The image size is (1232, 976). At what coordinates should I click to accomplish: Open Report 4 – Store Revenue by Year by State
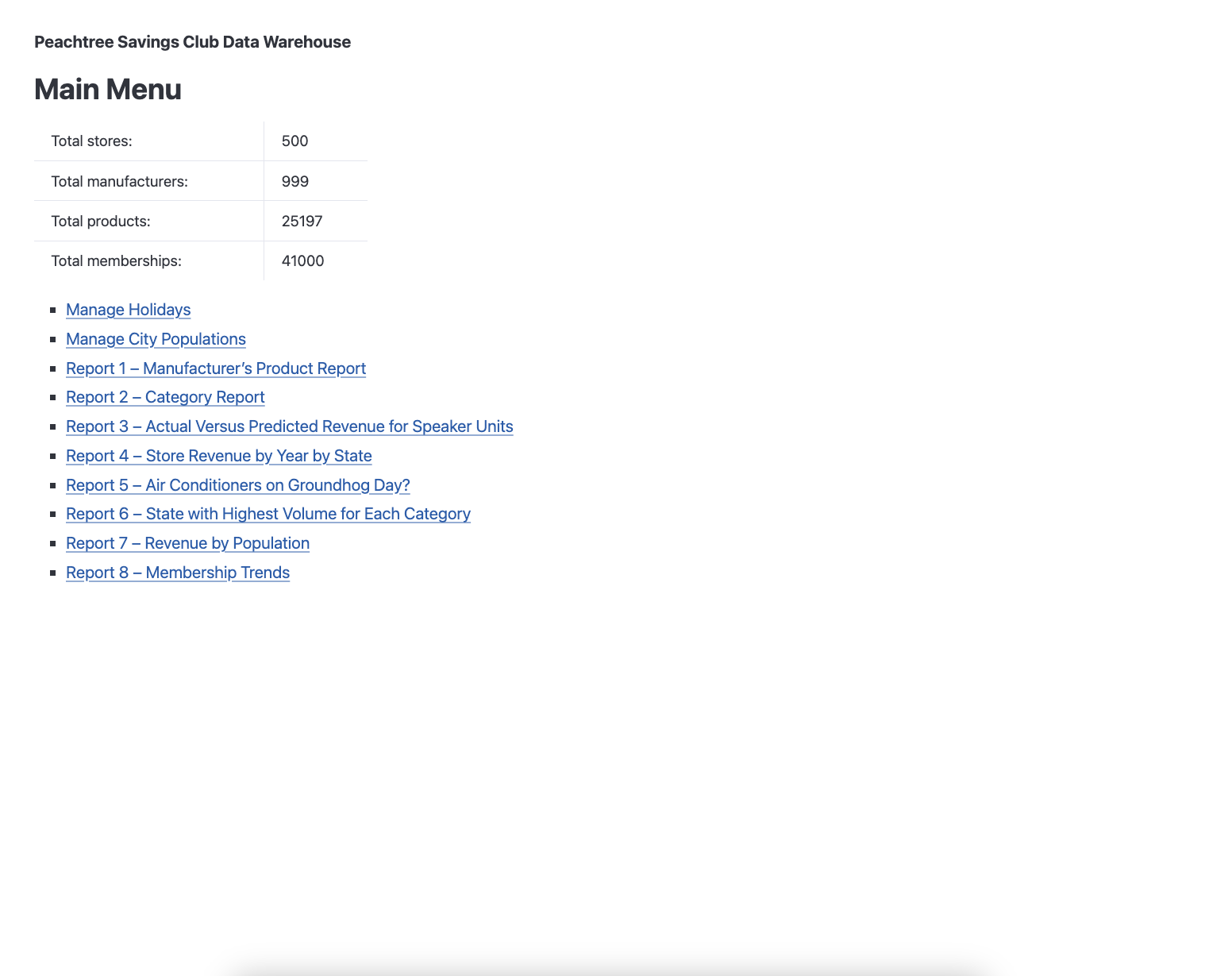coord(218,456)
